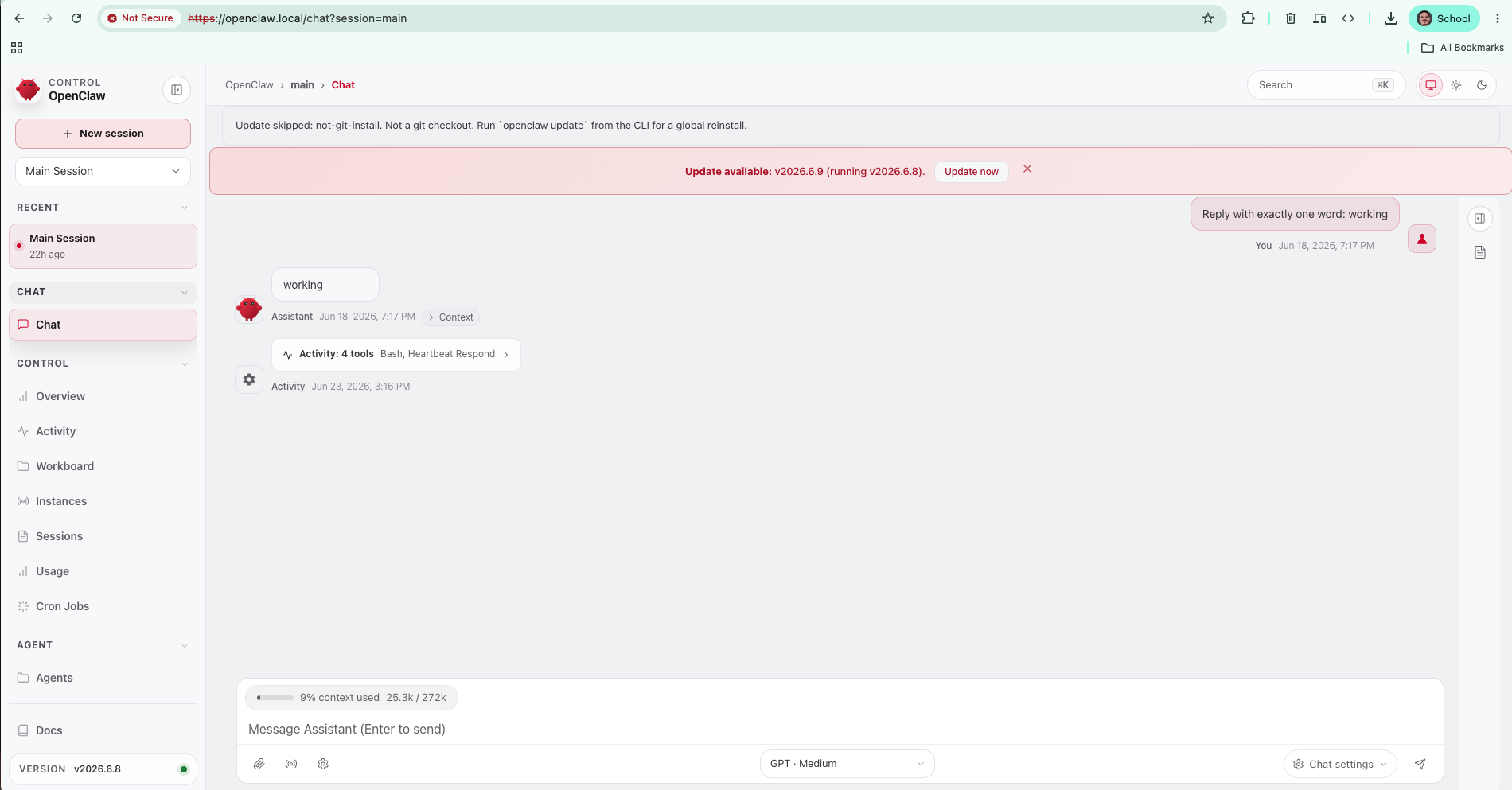Click the broadcast icon beside the paperclip

291,764
